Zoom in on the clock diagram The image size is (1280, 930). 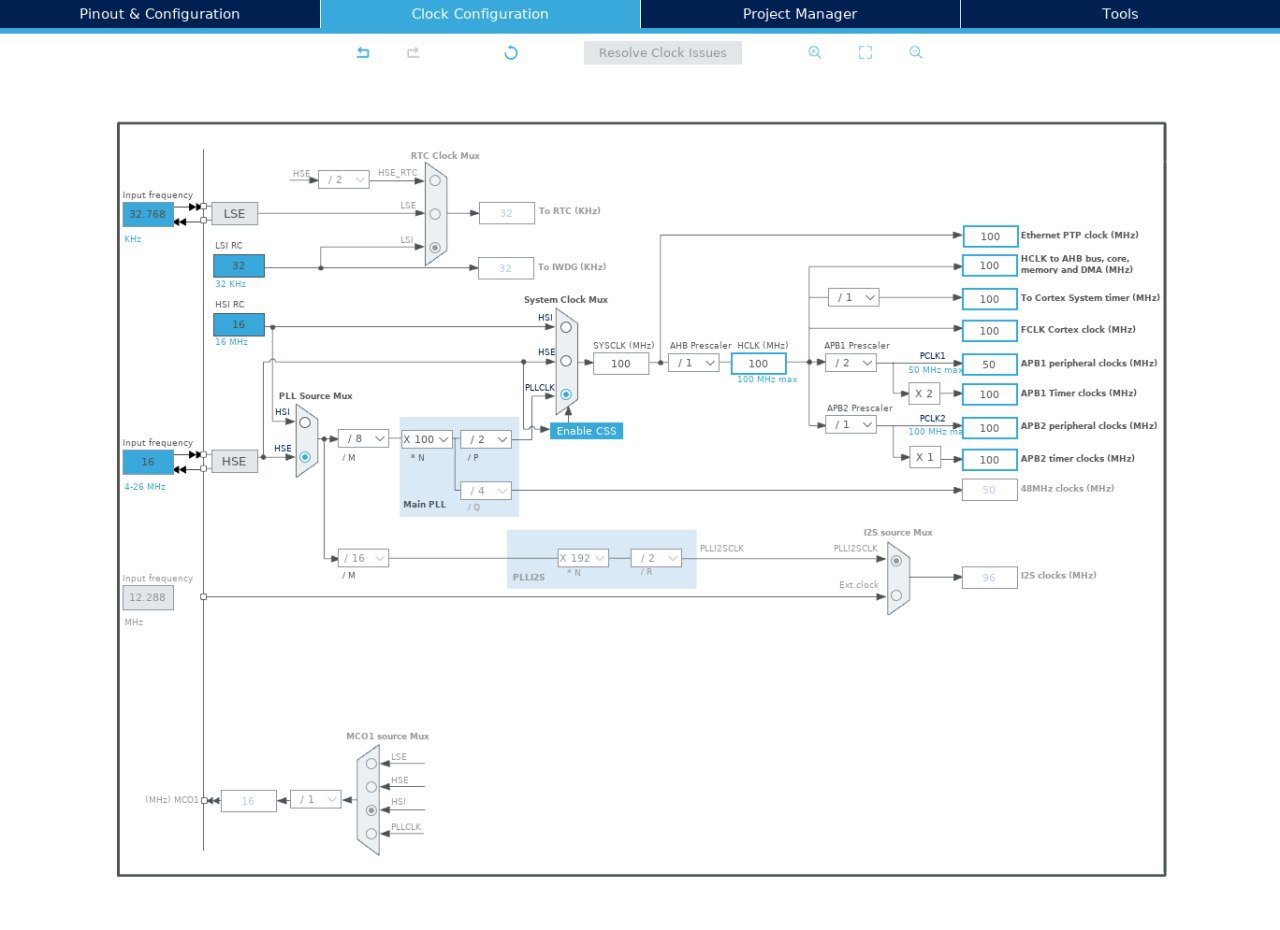point(815,53)
